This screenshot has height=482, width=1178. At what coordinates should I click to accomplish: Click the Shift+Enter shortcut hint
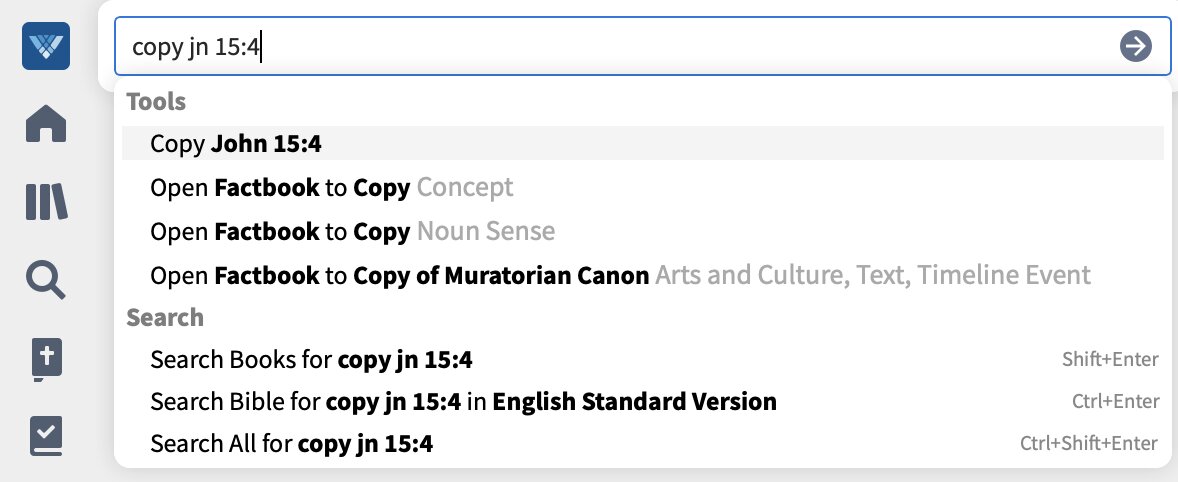[x=1110, y=360]
